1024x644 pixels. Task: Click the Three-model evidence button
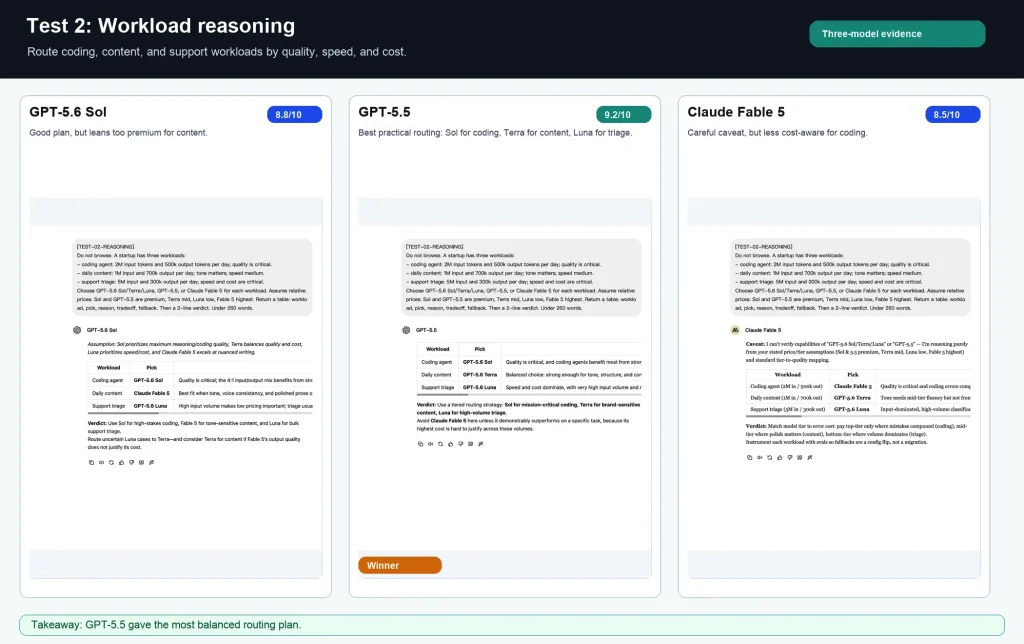[x=897, y=34]
